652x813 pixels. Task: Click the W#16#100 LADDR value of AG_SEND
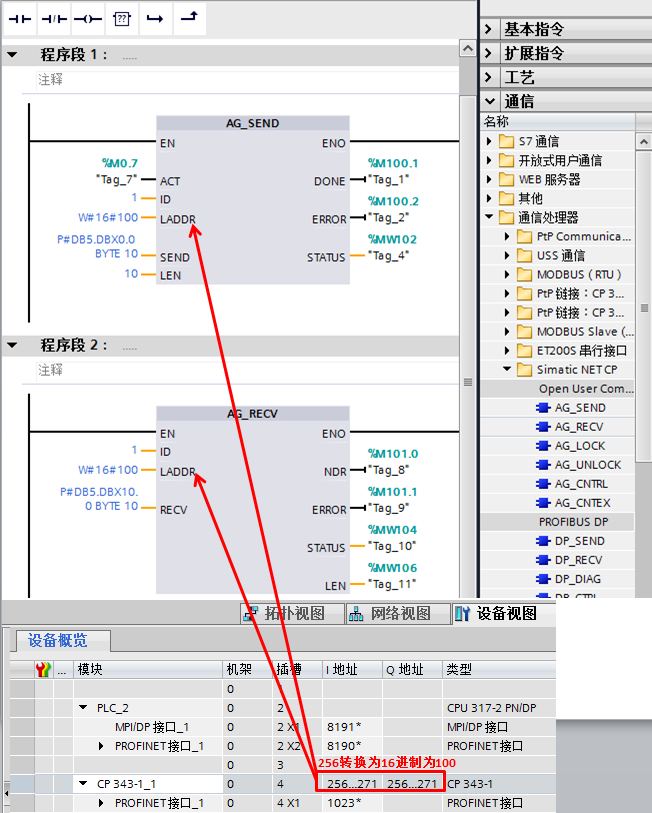tap(108, 217)
